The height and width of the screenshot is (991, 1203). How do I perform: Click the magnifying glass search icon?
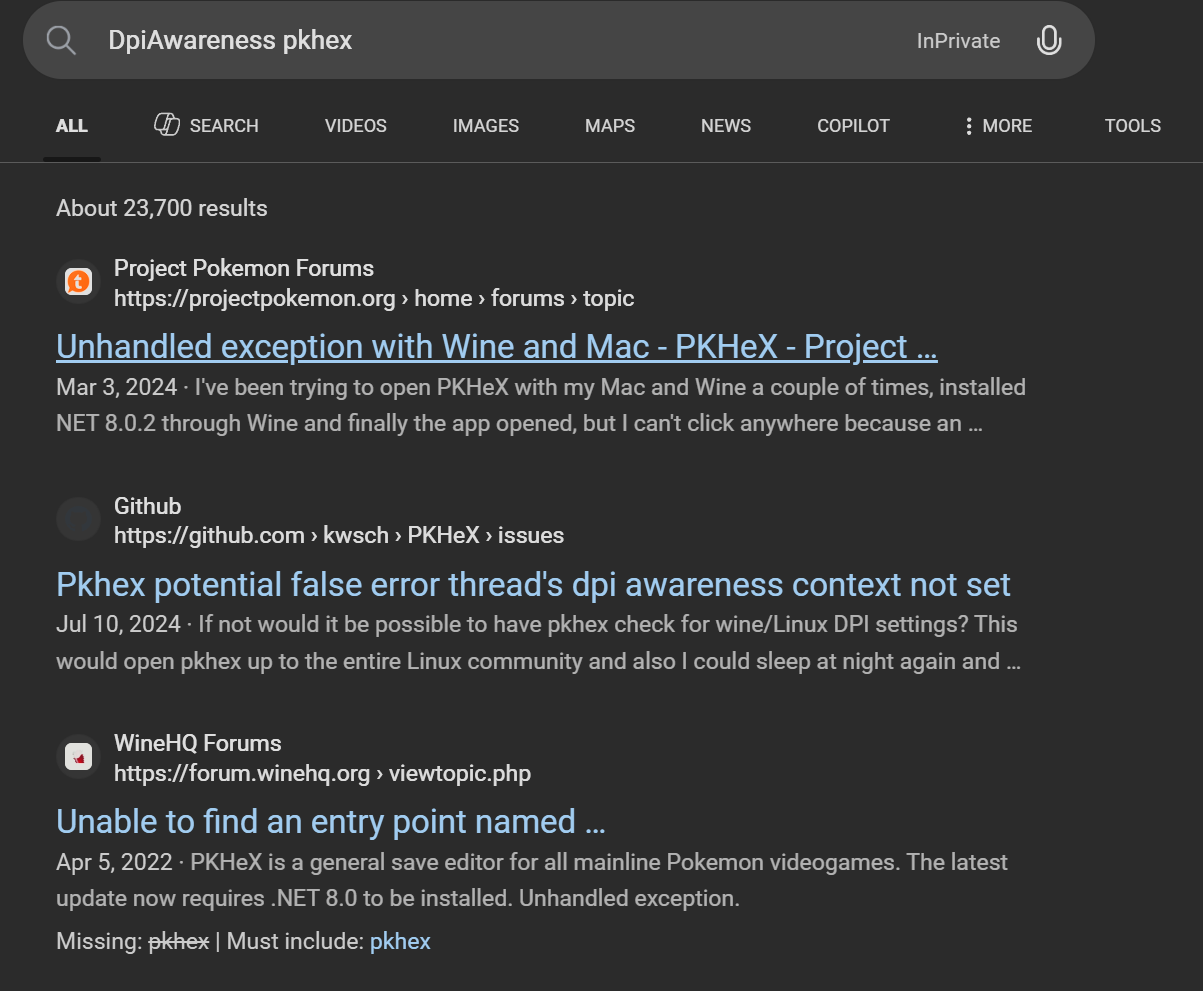[61, 41]
